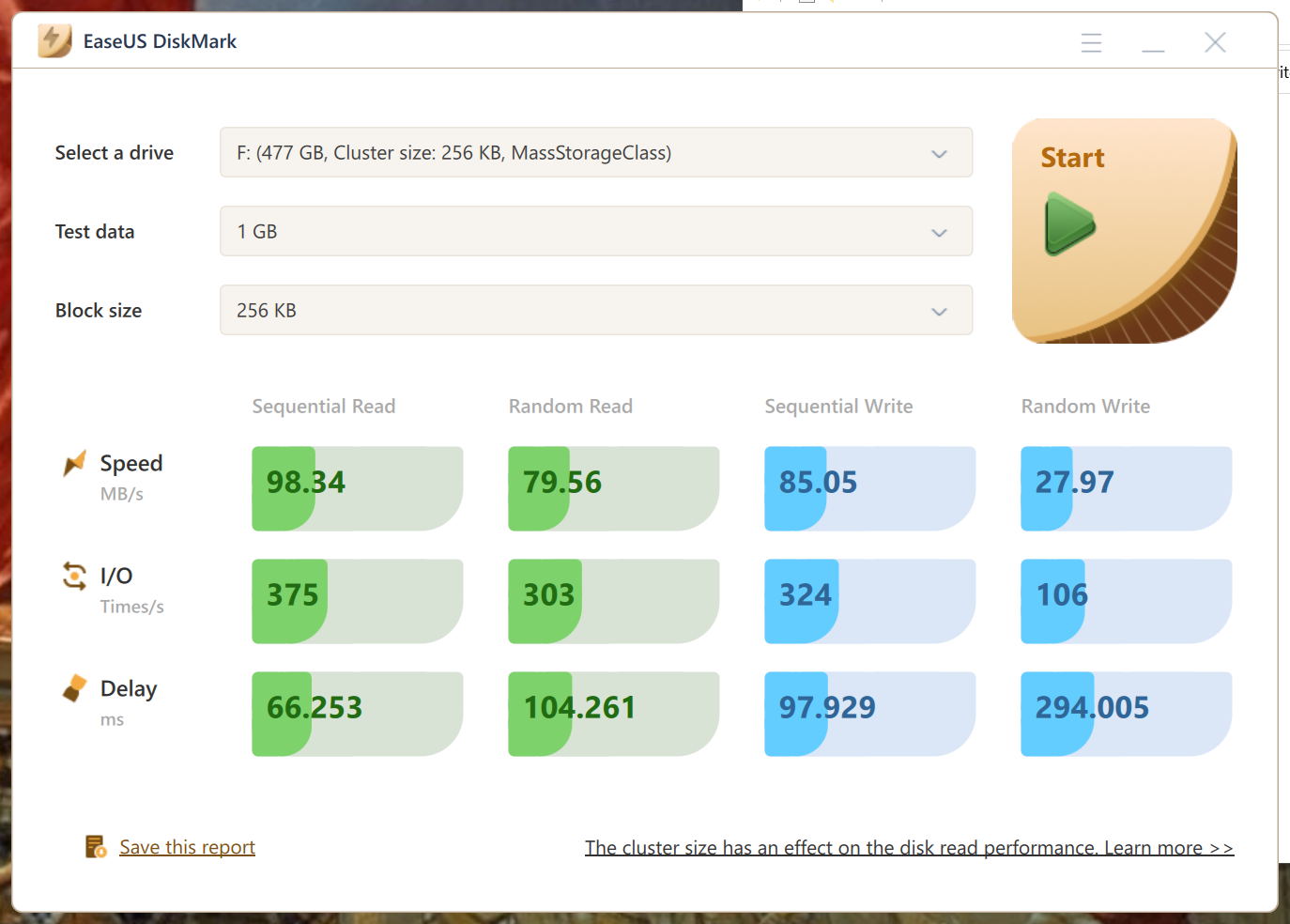
Task: Click the Sequential Read column header
Action: [x=324, y=407]
